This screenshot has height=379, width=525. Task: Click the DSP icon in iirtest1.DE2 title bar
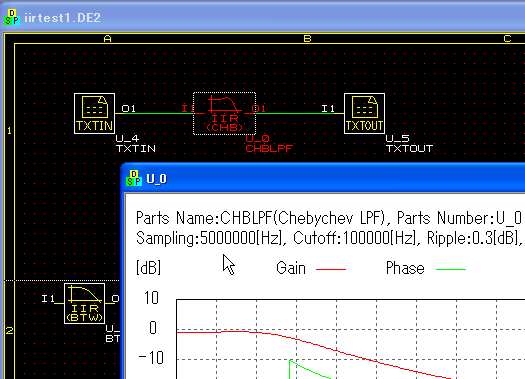12,17
